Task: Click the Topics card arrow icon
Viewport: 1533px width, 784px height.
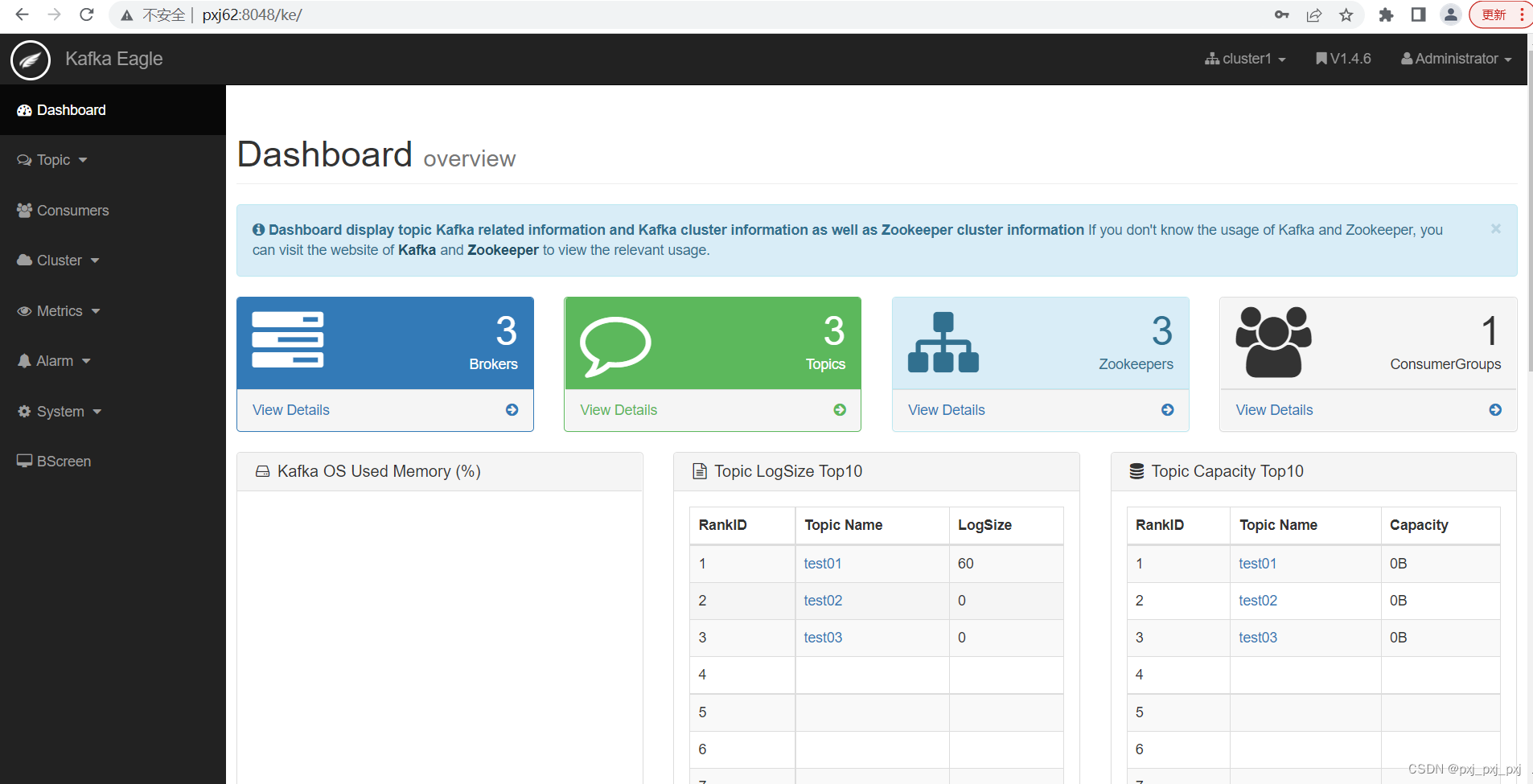Action: [x=840, y=410]
